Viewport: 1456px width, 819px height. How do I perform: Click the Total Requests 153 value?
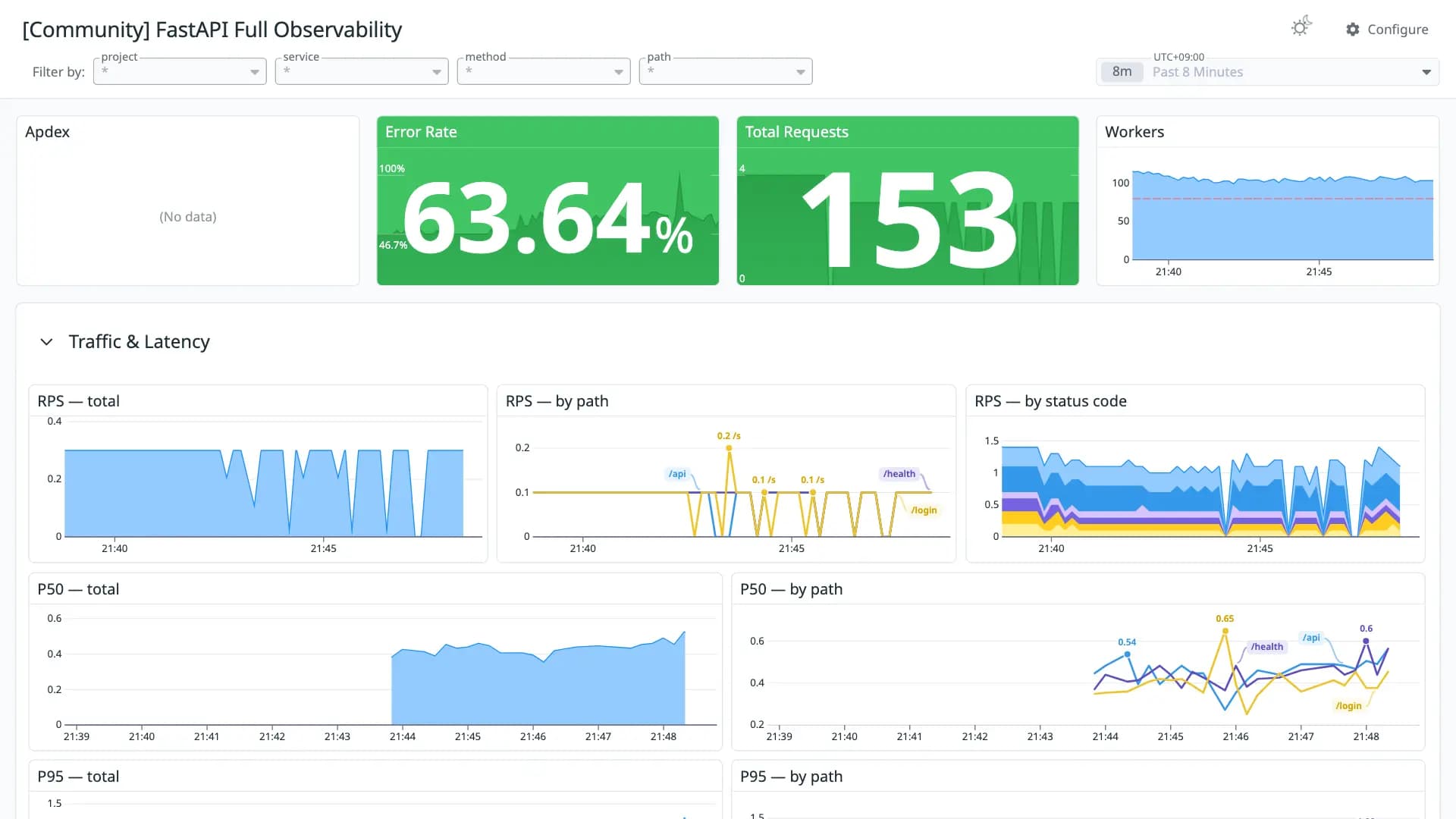(x=908, y=219)
